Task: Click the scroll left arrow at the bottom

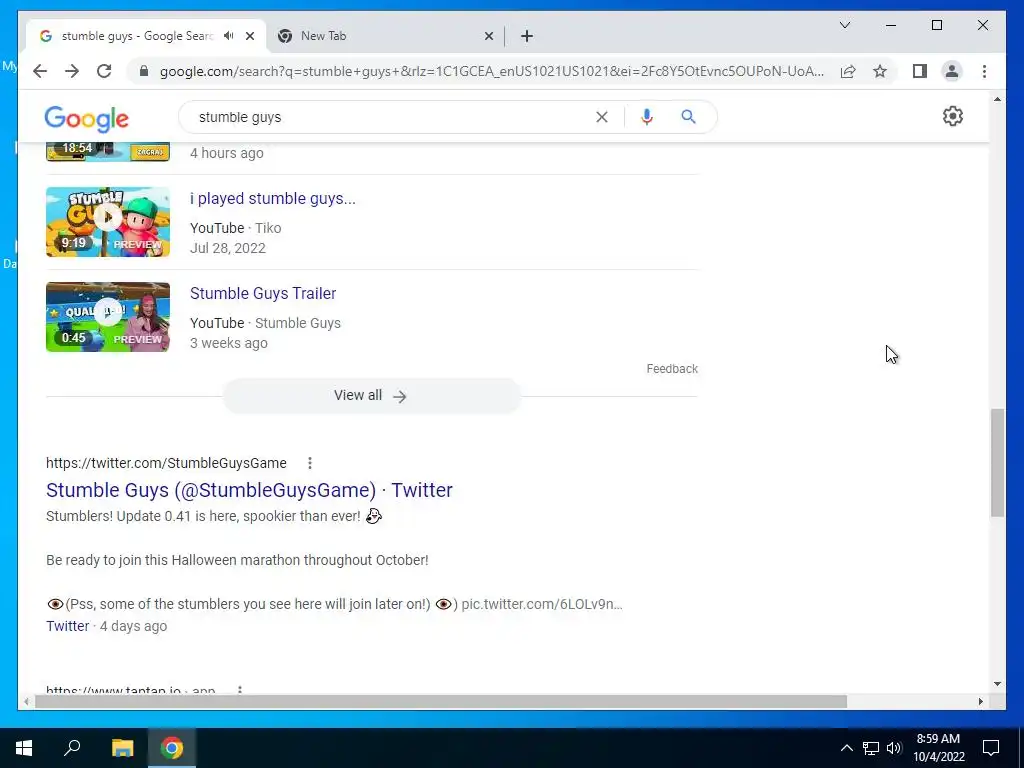Action: coord(25,701)
